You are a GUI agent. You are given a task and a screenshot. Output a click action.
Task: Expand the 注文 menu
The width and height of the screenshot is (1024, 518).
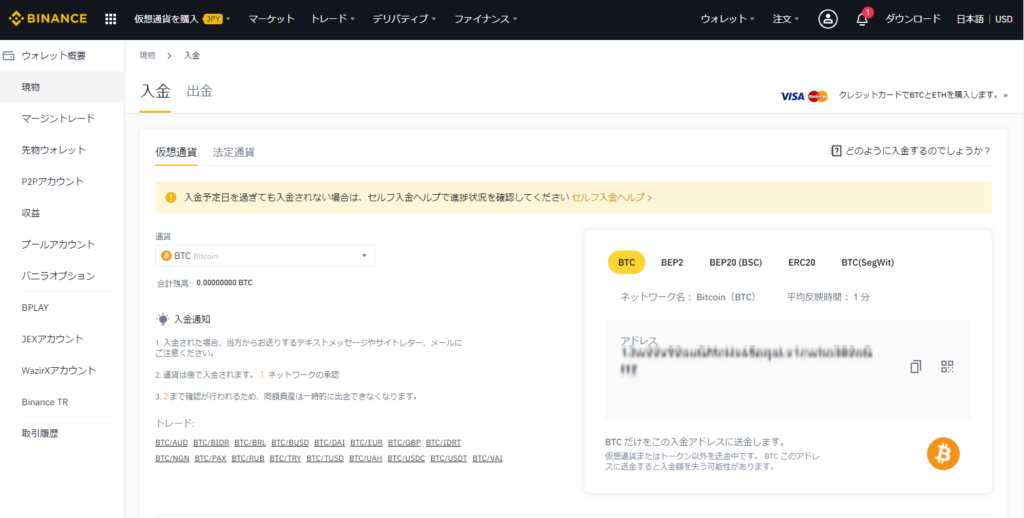tap(786, 19)
